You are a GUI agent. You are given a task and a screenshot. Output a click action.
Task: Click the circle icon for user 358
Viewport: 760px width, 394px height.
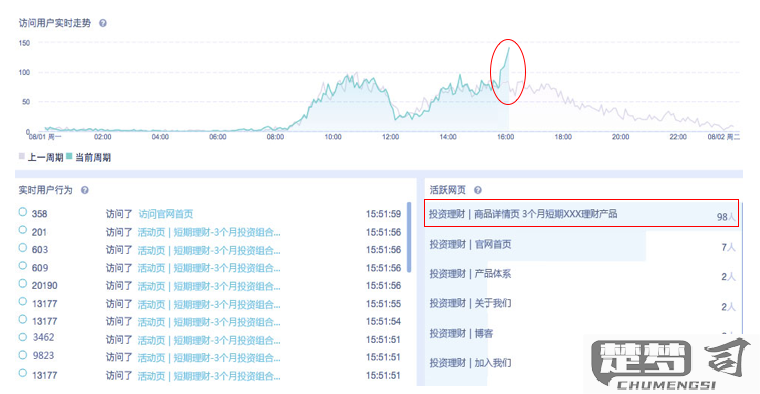click(x=22, y=212)
